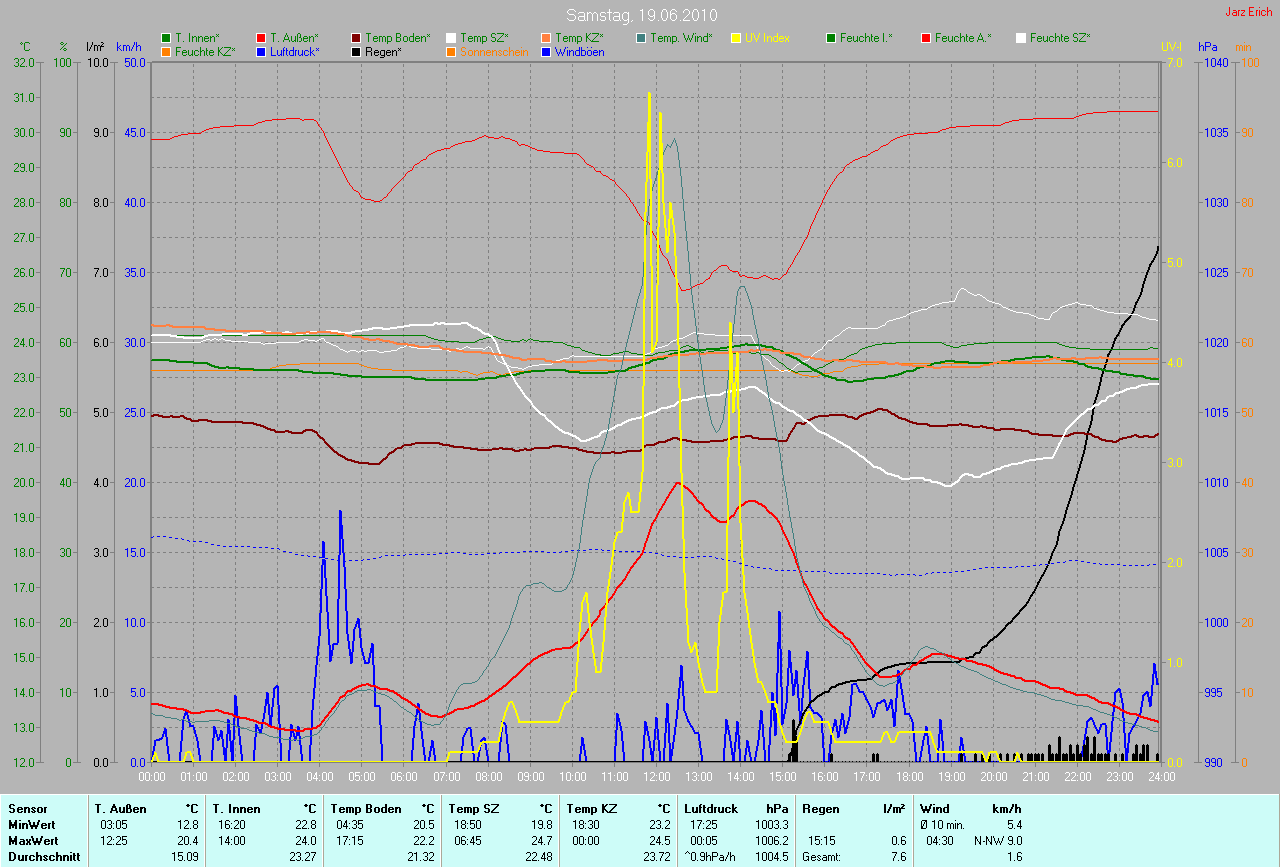Viewport: 1280px width, 867px height.
Task: Click the 'MaxWert' row label
Action: 32,841
